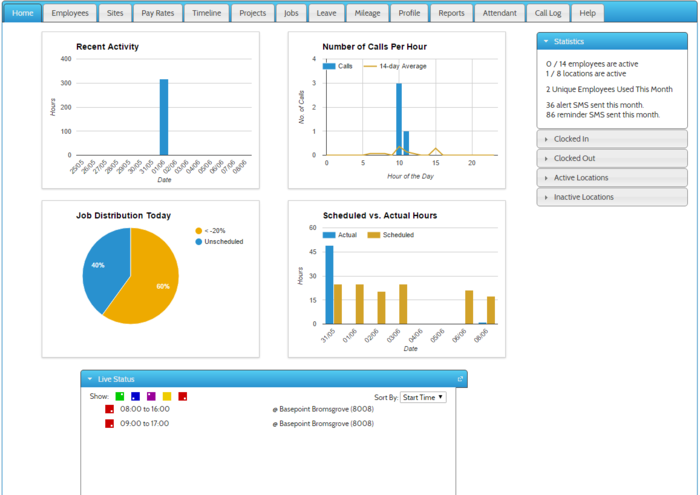Open the Sort By Start Time dropdown

coord(423,397)
